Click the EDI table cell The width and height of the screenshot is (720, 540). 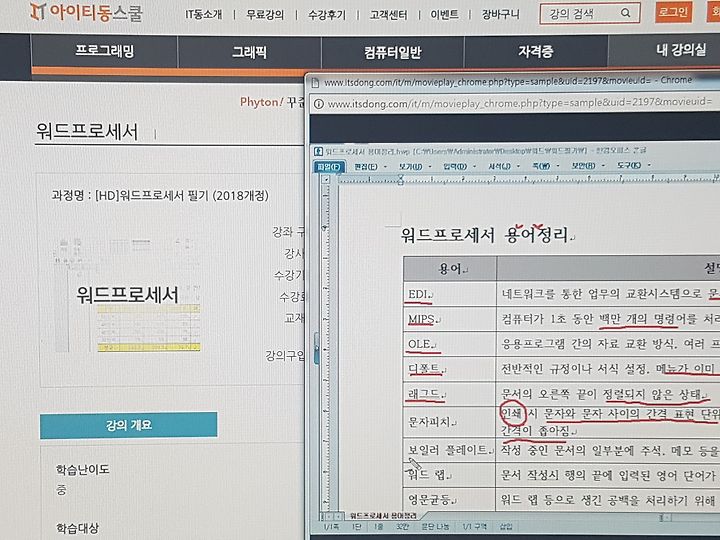pos(450,294)
